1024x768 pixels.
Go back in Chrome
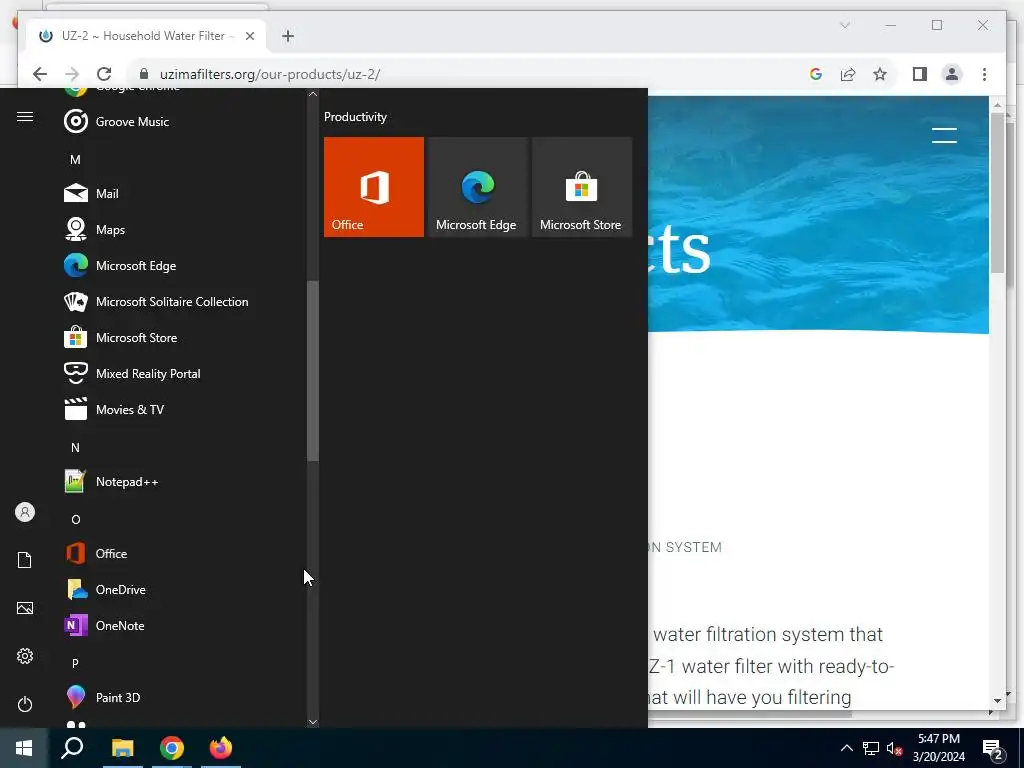pyautogui.click(x=40, y=74)
